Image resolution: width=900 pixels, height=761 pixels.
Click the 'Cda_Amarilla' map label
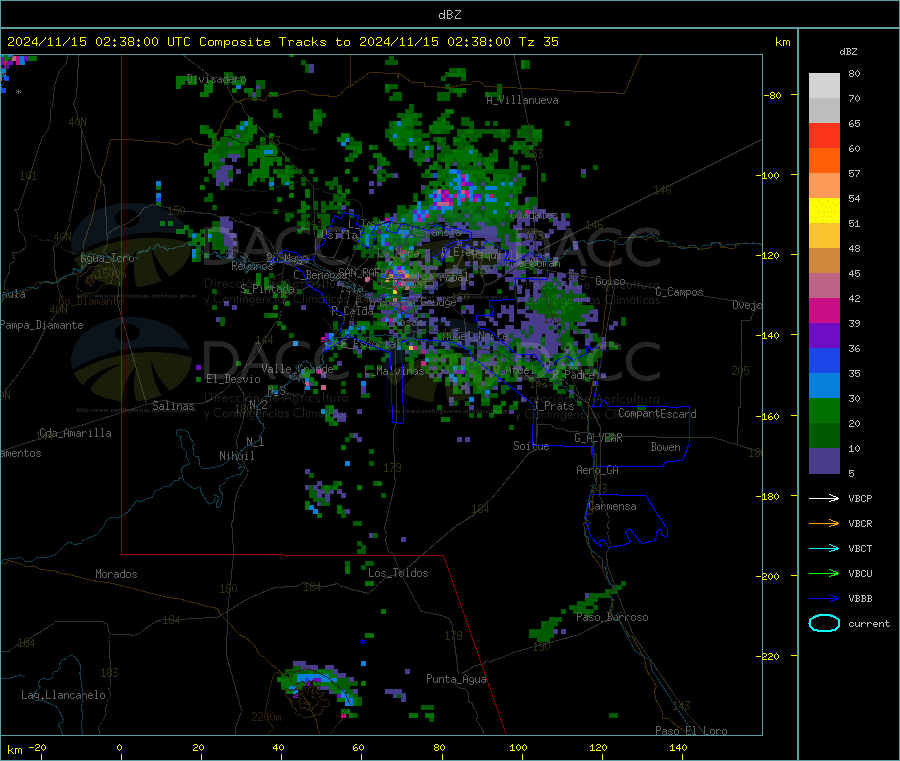[75, 433]
